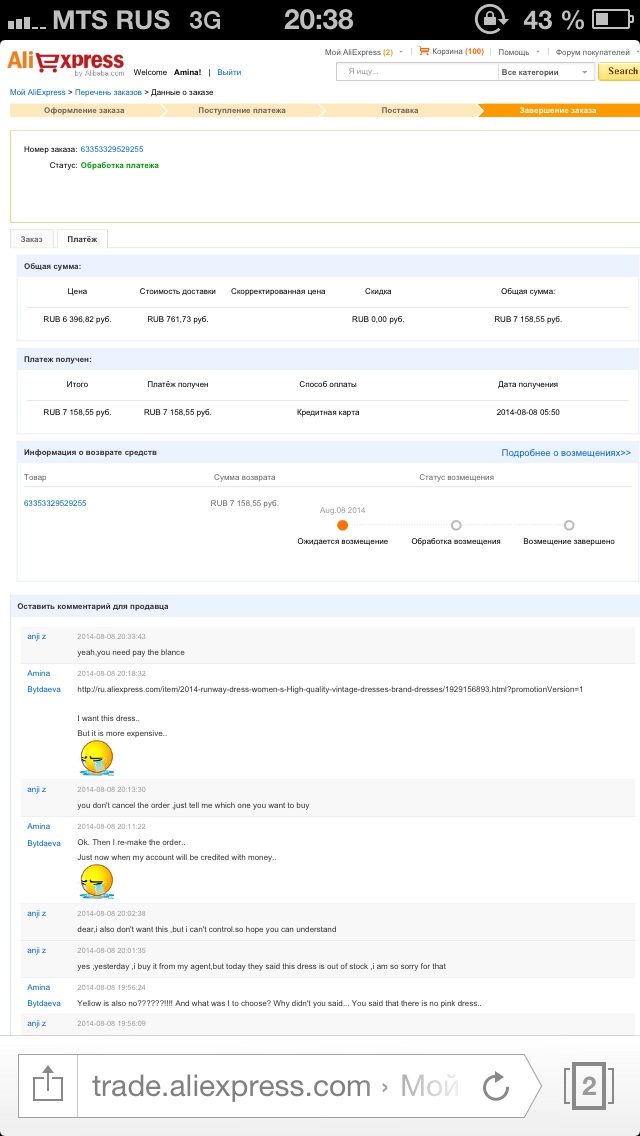Viewport: 640px width, 1136px height.
Task: Open Перечень заказов breadcrumb link
Action: (108, 92)
